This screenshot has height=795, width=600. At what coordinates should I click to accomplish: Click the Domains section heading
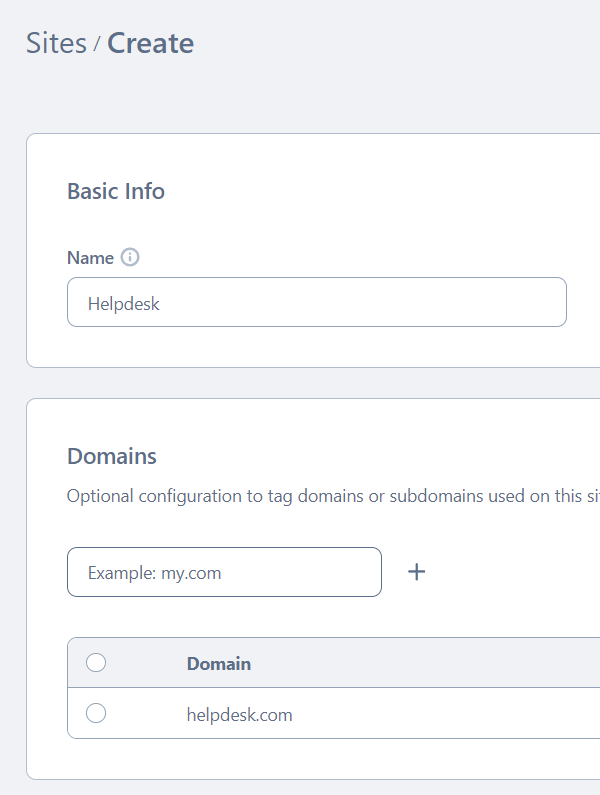click(x=112, y=456)
